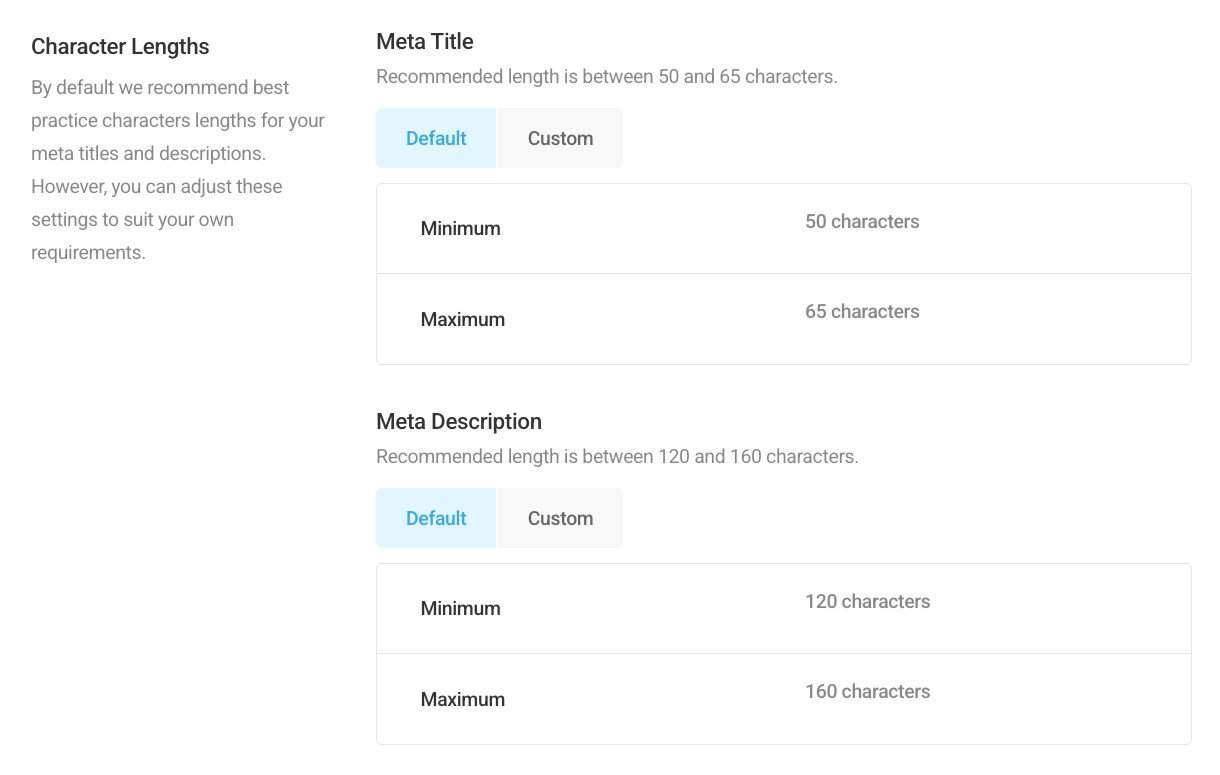Screen dimensions: 1220x775
Task: Switch Meta Description to Custom
Action: pos(559,518)
